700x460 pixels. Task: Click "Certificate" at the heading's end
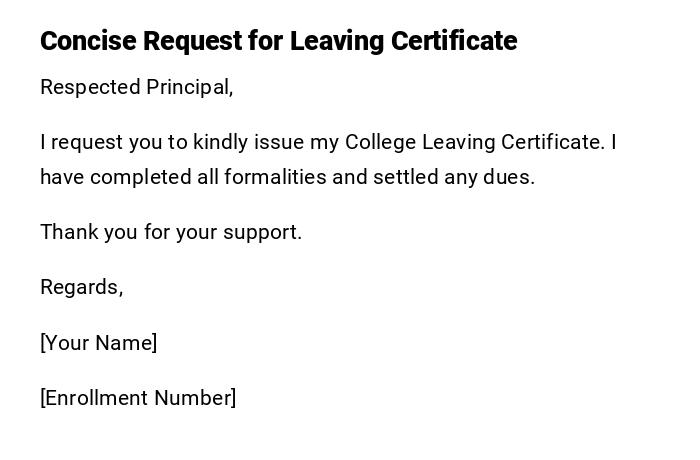tap(454, 41)
